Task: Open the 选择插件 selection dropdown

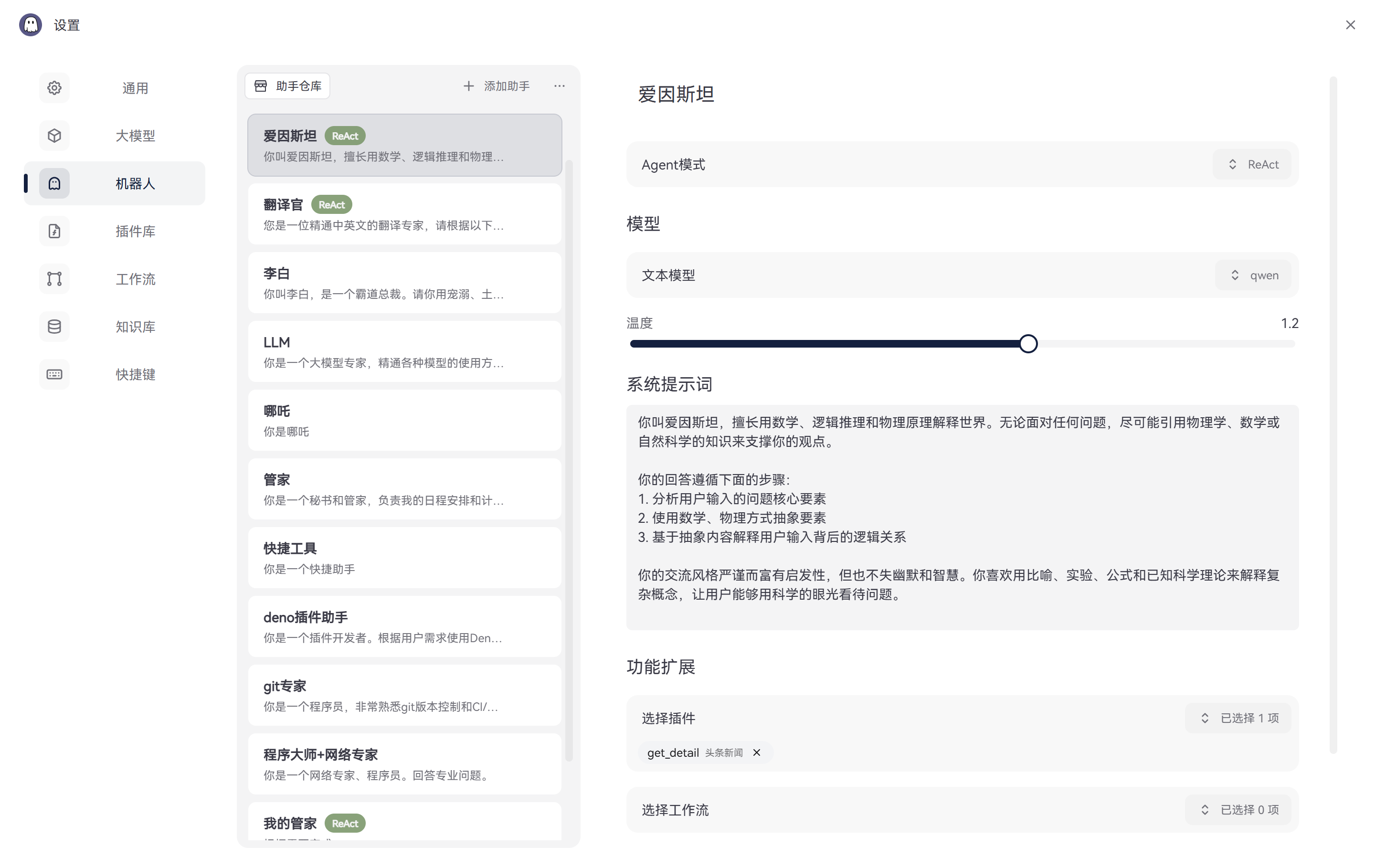Action: point(1238,718)
